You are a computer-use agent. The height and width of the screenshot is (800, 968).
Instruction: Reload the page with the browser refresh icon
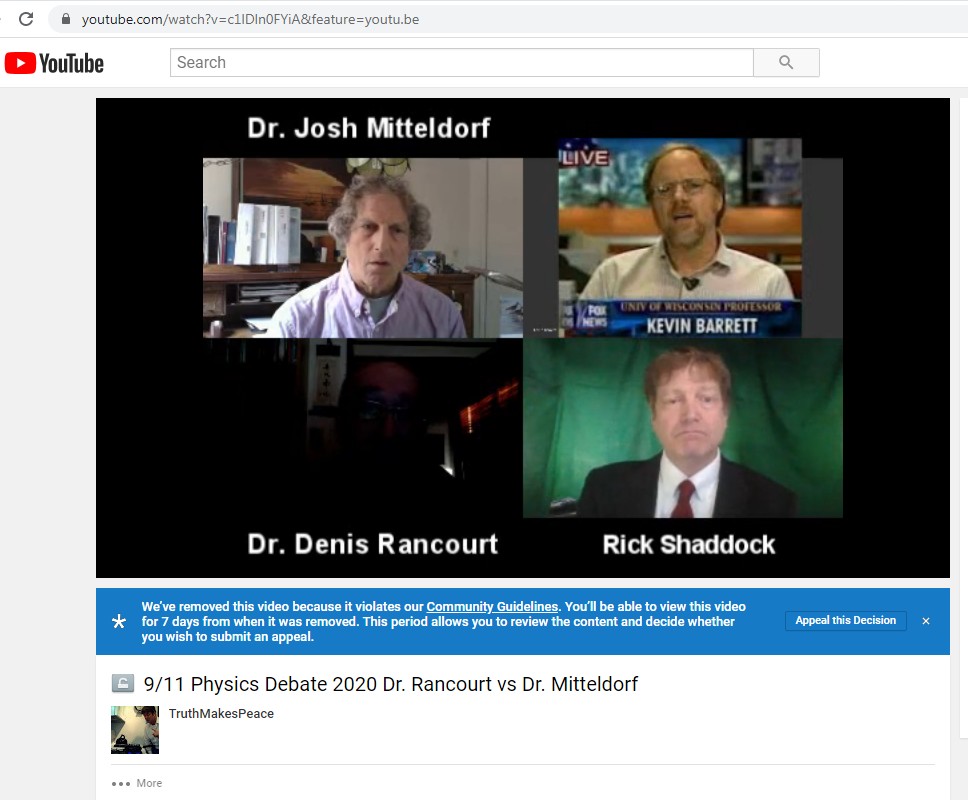pyautogui.click(x=26, y=19)
